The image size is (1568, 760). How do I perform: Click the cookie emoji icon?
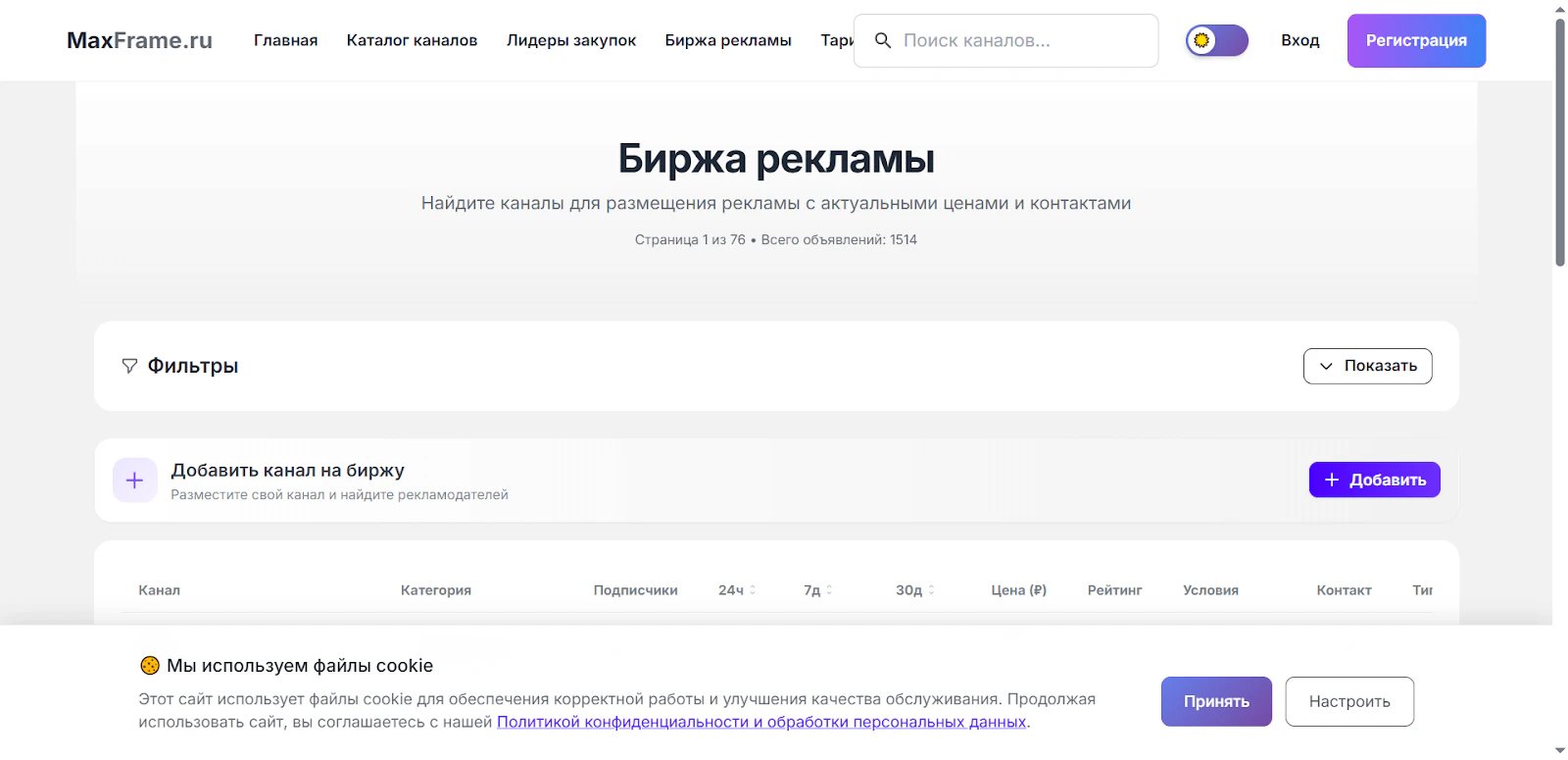149,665
